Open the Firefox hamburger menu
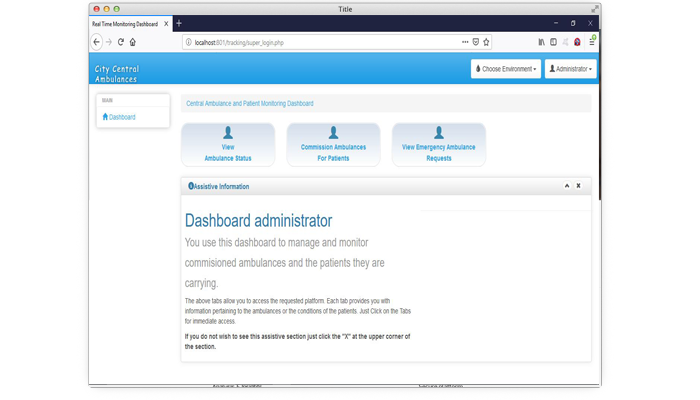The width and height of the screenshot is (700, 400). pyautogui.click(x=591, y=42)
